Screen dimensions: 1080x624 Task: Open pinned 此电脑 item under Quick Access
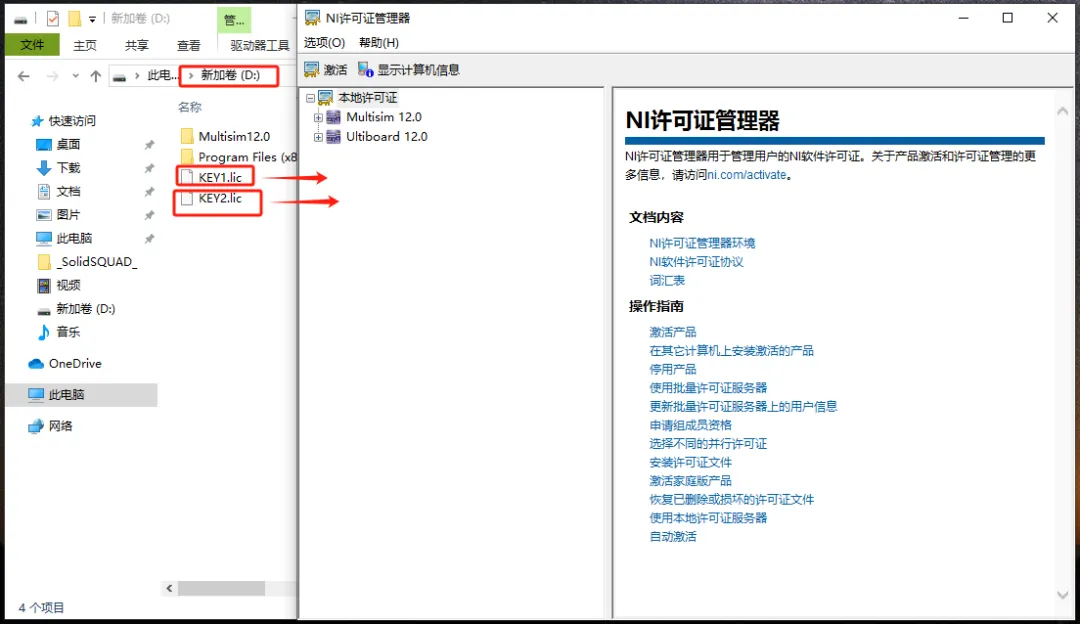click(x=74, y=238)
